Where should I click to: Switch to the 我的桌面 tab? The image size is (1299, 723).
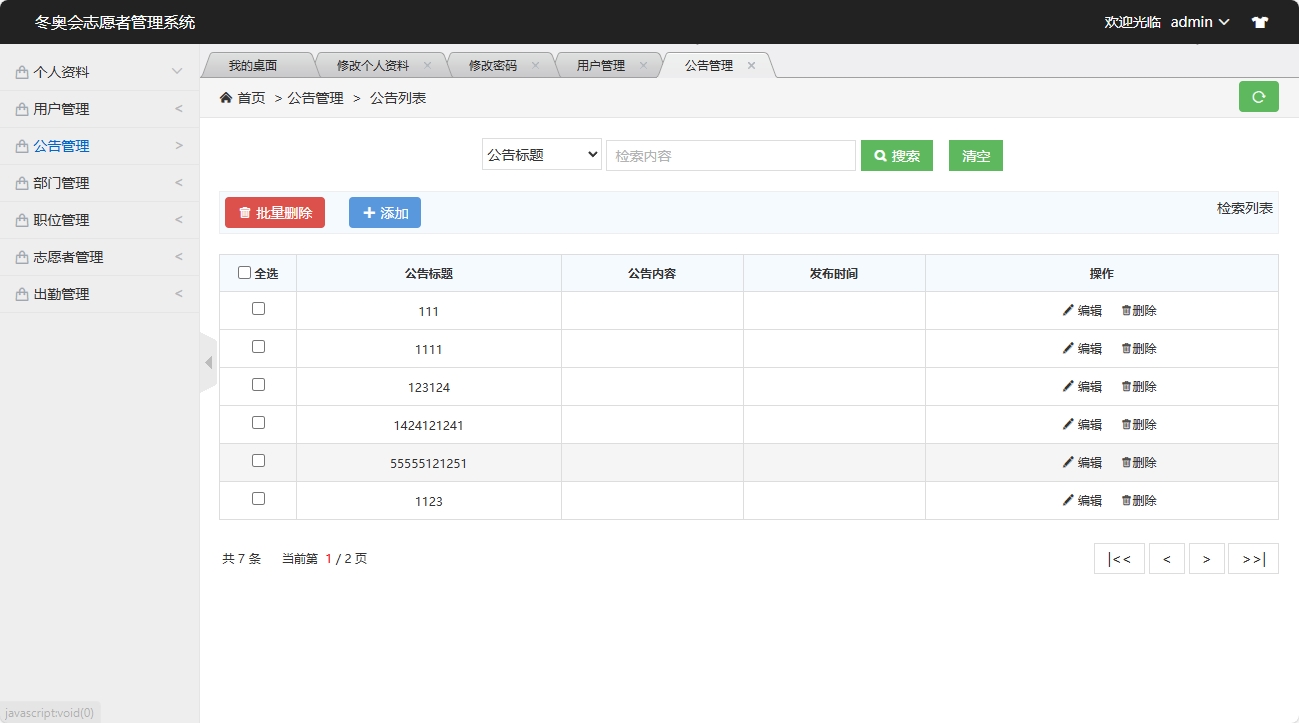point(252,66)
